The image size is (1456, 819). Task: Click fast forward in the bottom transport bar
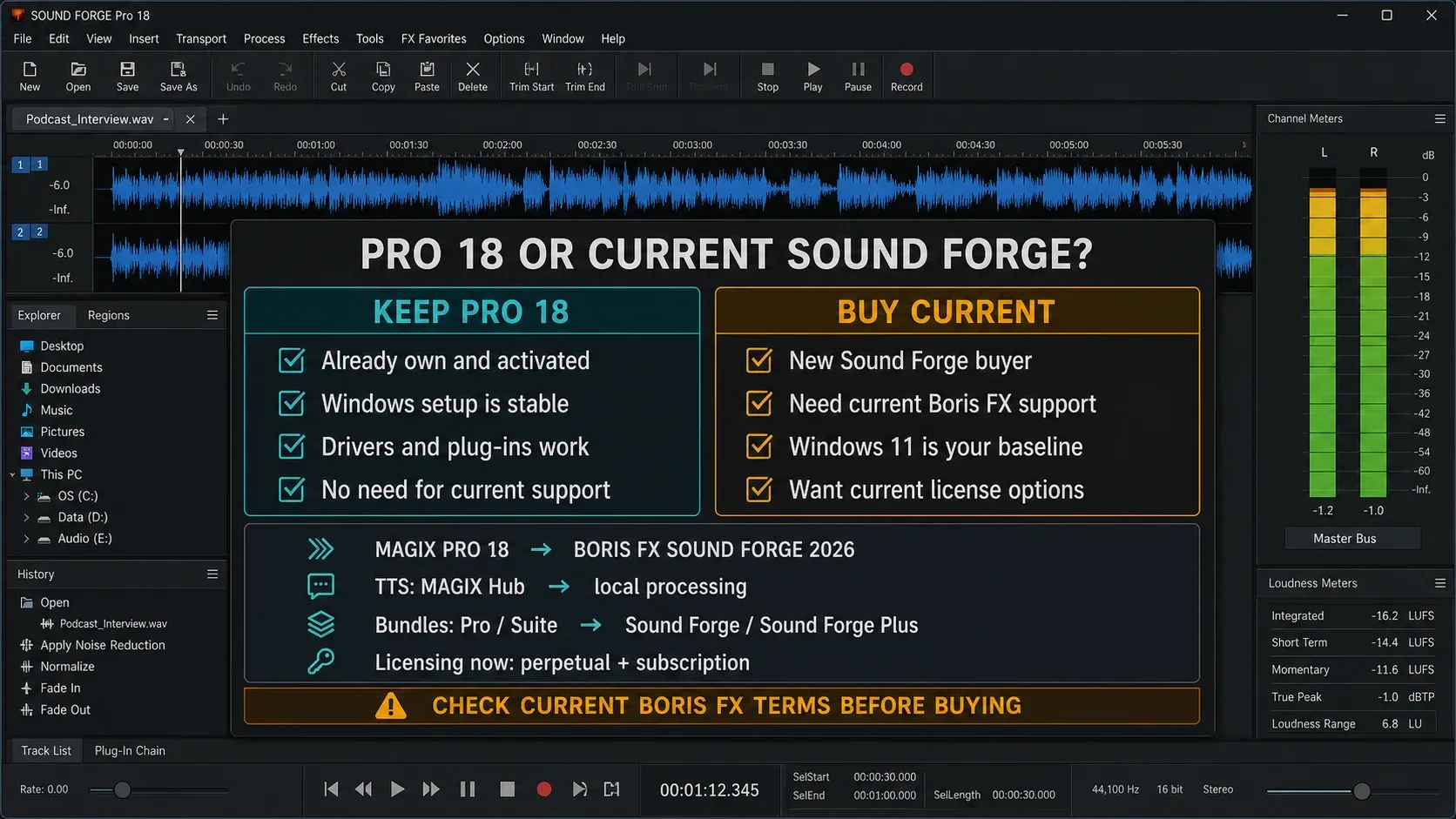pos(431,789)
